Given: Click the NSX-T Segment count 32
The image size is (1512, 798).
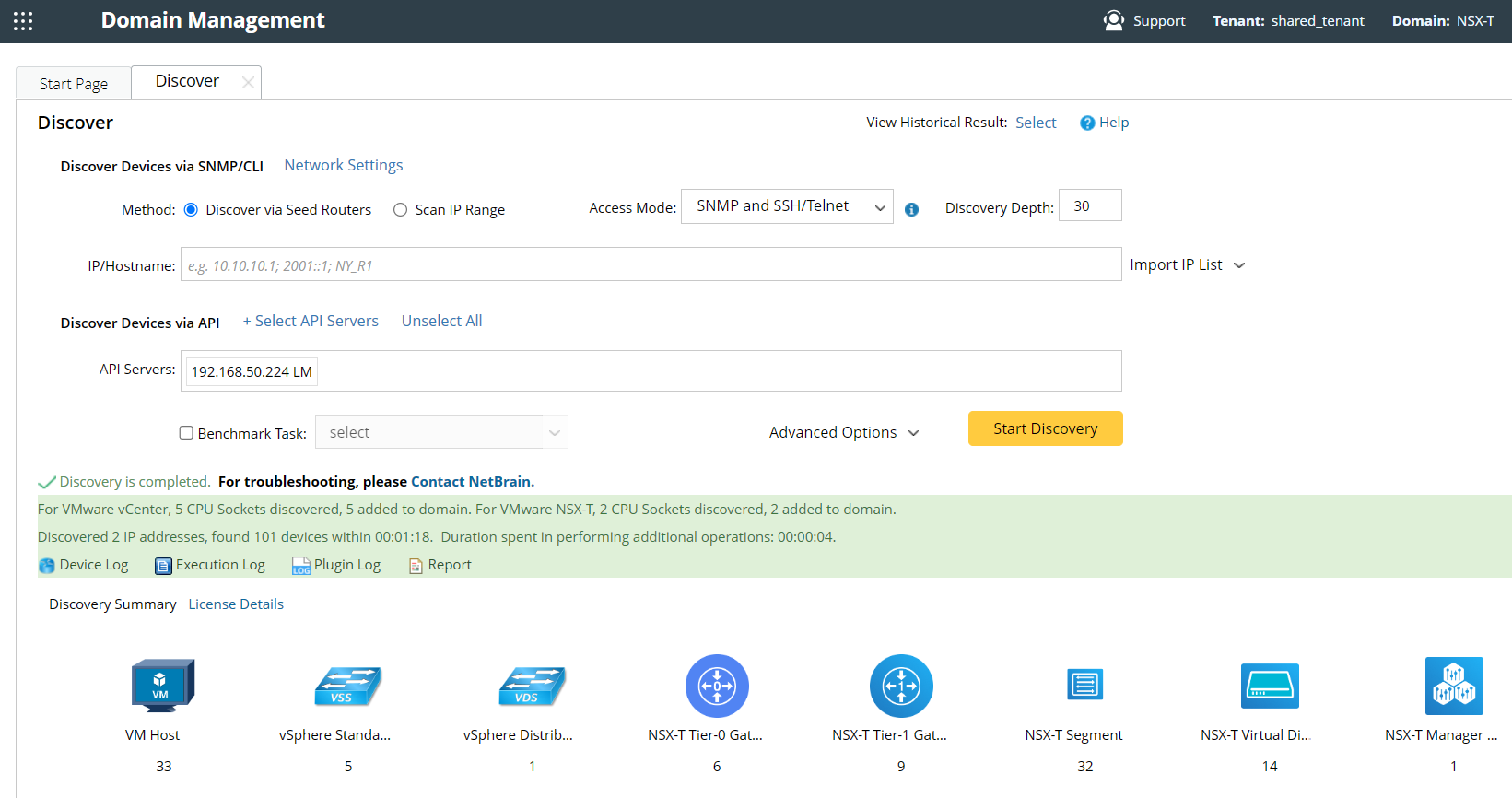Looking at the screenshot, I should [1085, 767].
